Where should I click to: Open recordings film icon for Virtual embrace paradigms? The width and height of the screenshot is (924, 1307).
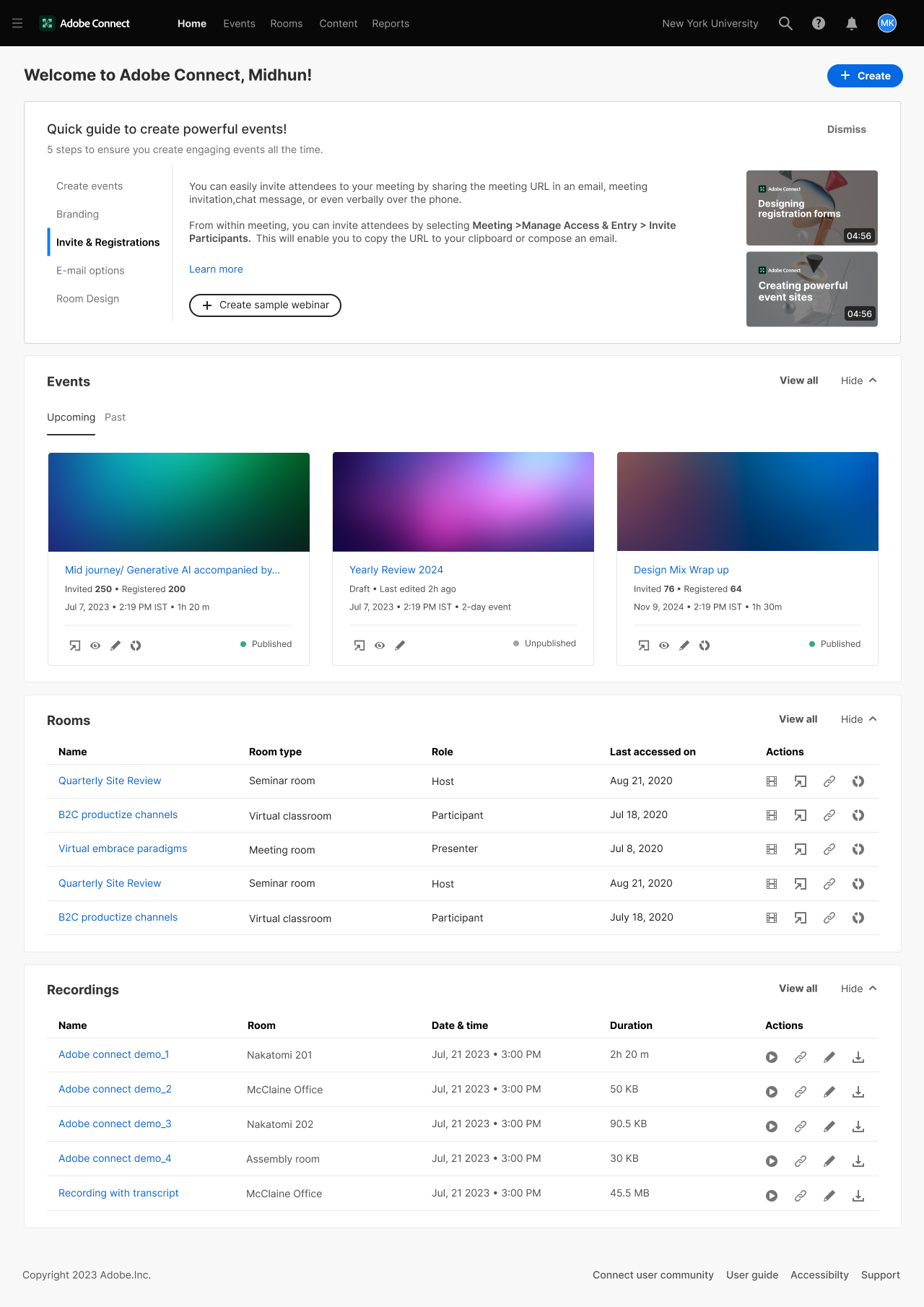click(772, 849)
